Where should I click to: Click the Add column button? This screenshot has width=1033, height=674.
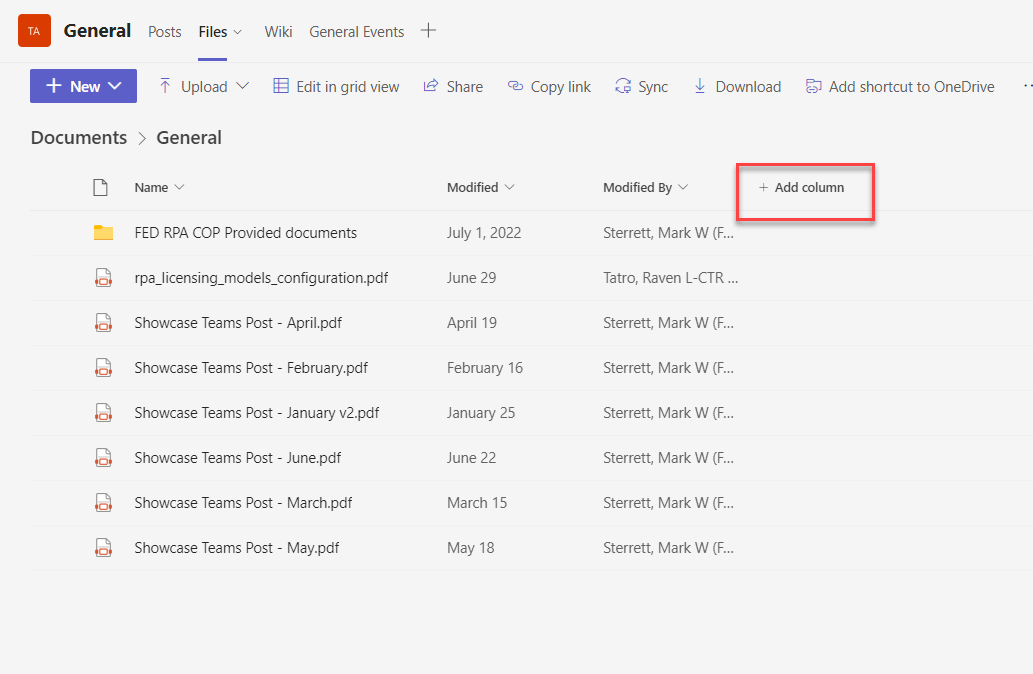point(801,187)
